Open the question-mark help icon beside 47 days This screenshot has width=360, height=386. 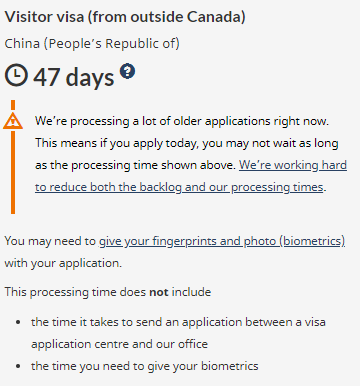[x=127, y=71]
